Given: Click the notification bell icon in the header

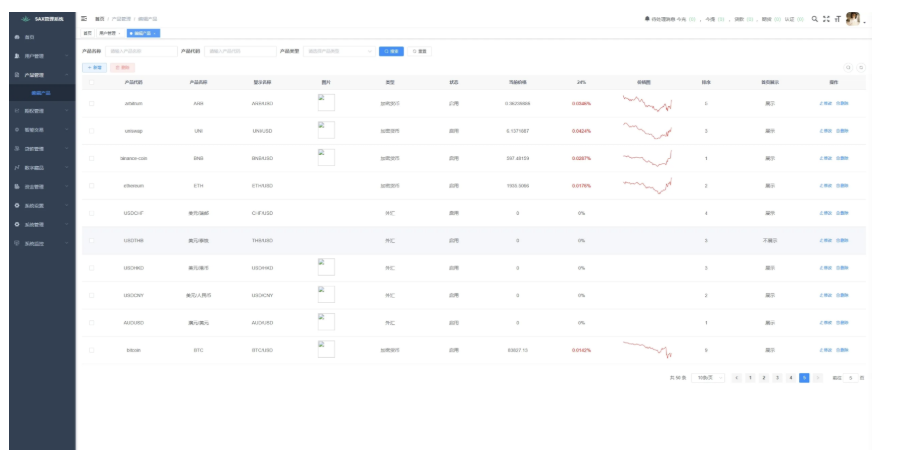Looking at the screenshot, I should pyautogui.click(x=646, y=18).
